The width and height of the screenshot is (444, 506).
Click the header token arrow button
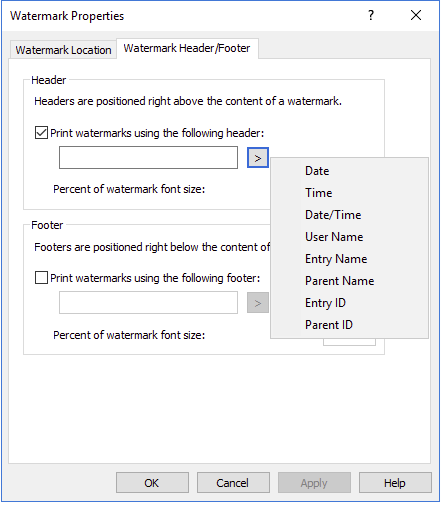[258, 158]
